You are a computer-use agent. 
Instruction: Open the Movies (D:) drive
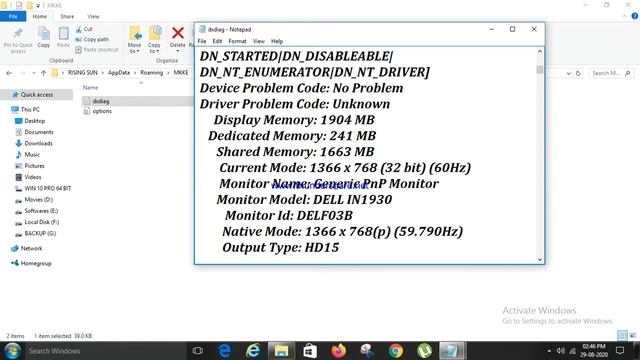(x=39, y=200)
